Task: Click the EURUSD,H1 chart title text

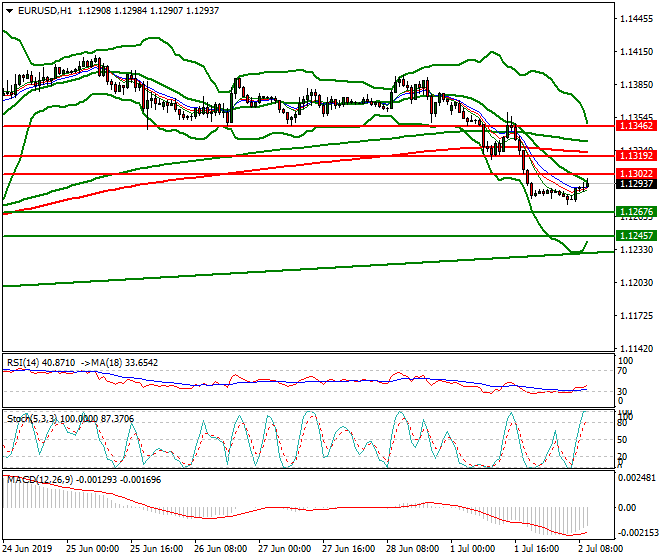Action: tap(45, 11)
